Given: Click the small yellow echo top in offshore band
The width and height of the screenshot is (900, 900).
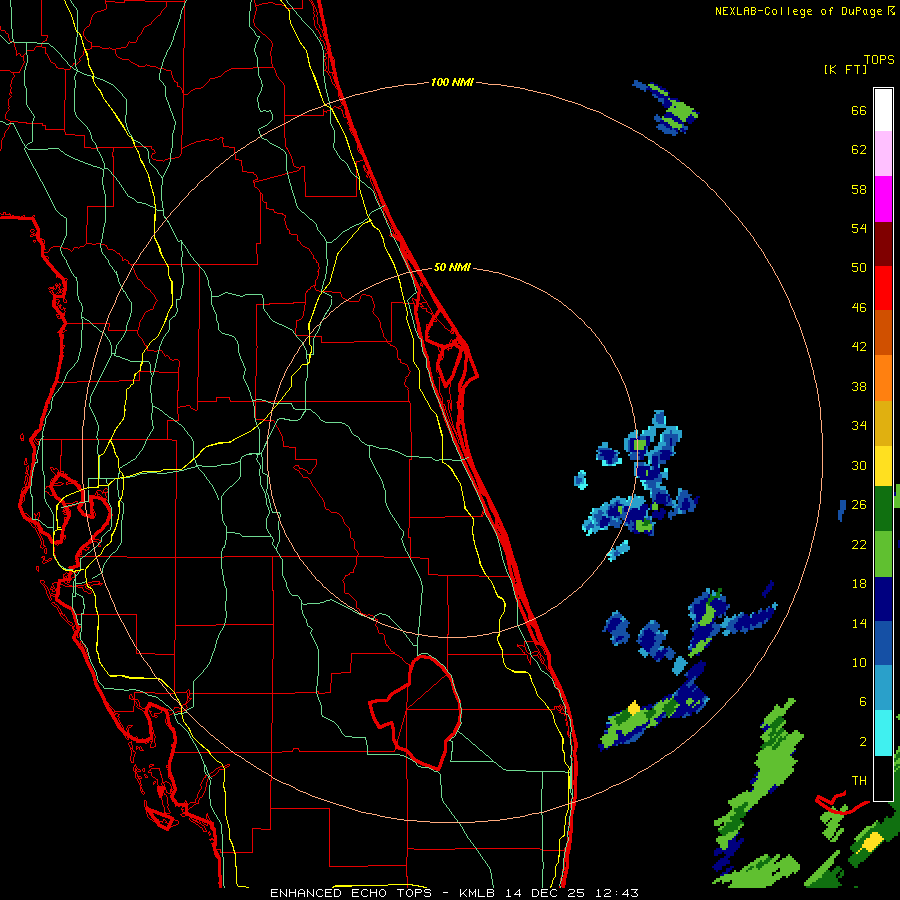Looking at the screenshot, I should pos(634,708).
